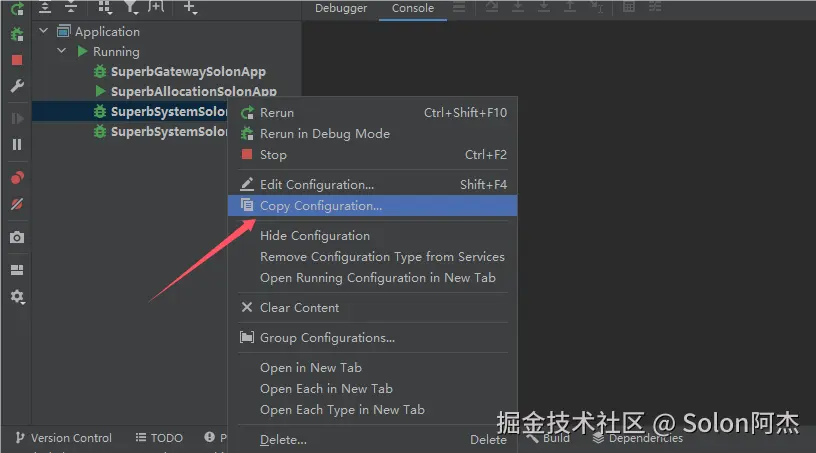The width and height of the screenshot is (816, 453).
Task: Pause program with the sidebar pause icon
Action: (17, 144)
